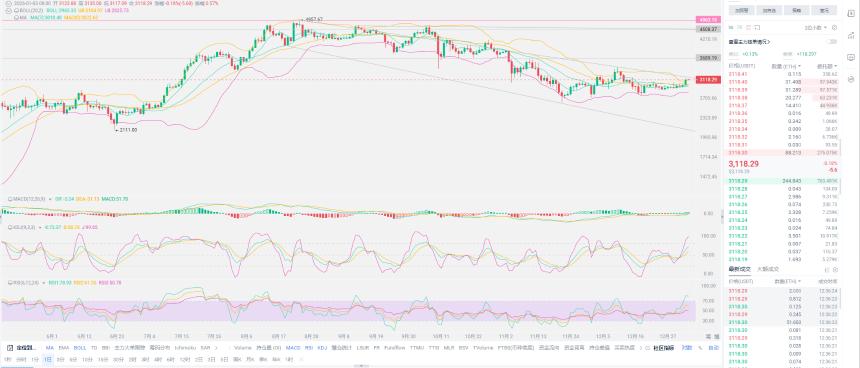Open the 查看主力挂单情况 link
860x368 pixels.
[x=749, y=42]
